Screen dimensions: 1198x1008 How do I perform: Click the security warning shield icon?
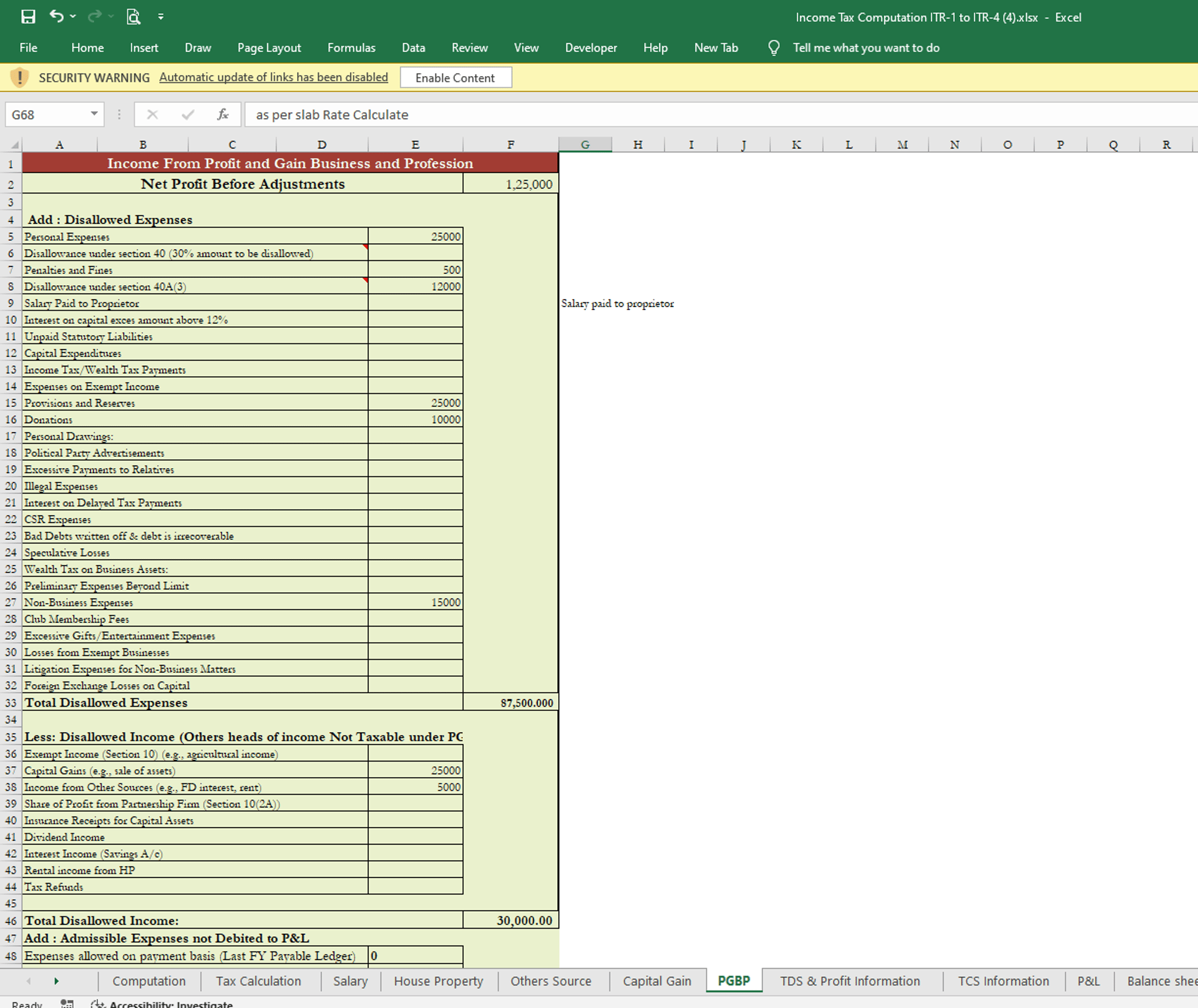pyautogui.click(x=20, y=77)
